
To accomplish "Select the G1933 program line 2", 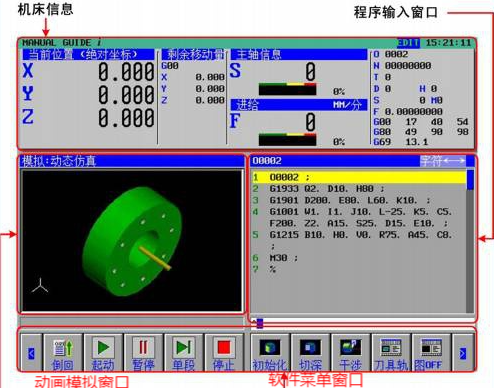I will (359, 189).
